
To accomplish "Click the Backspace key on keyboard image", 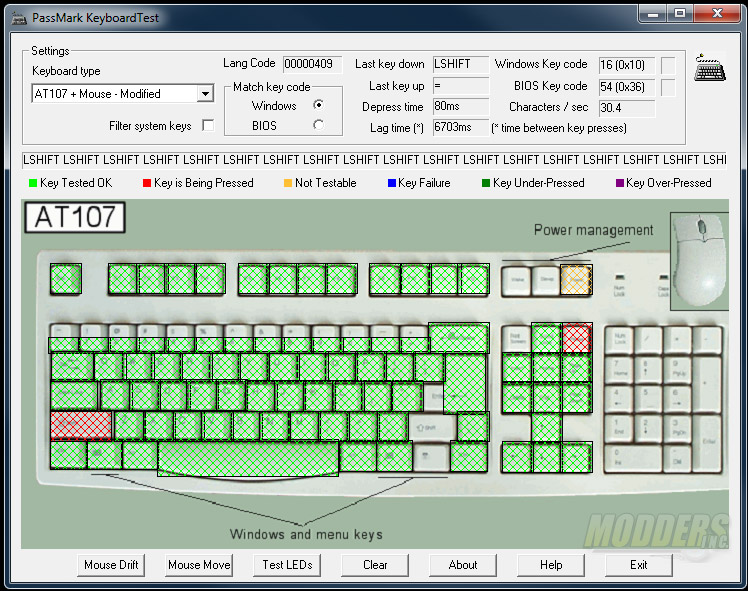I will click(459, 338).
